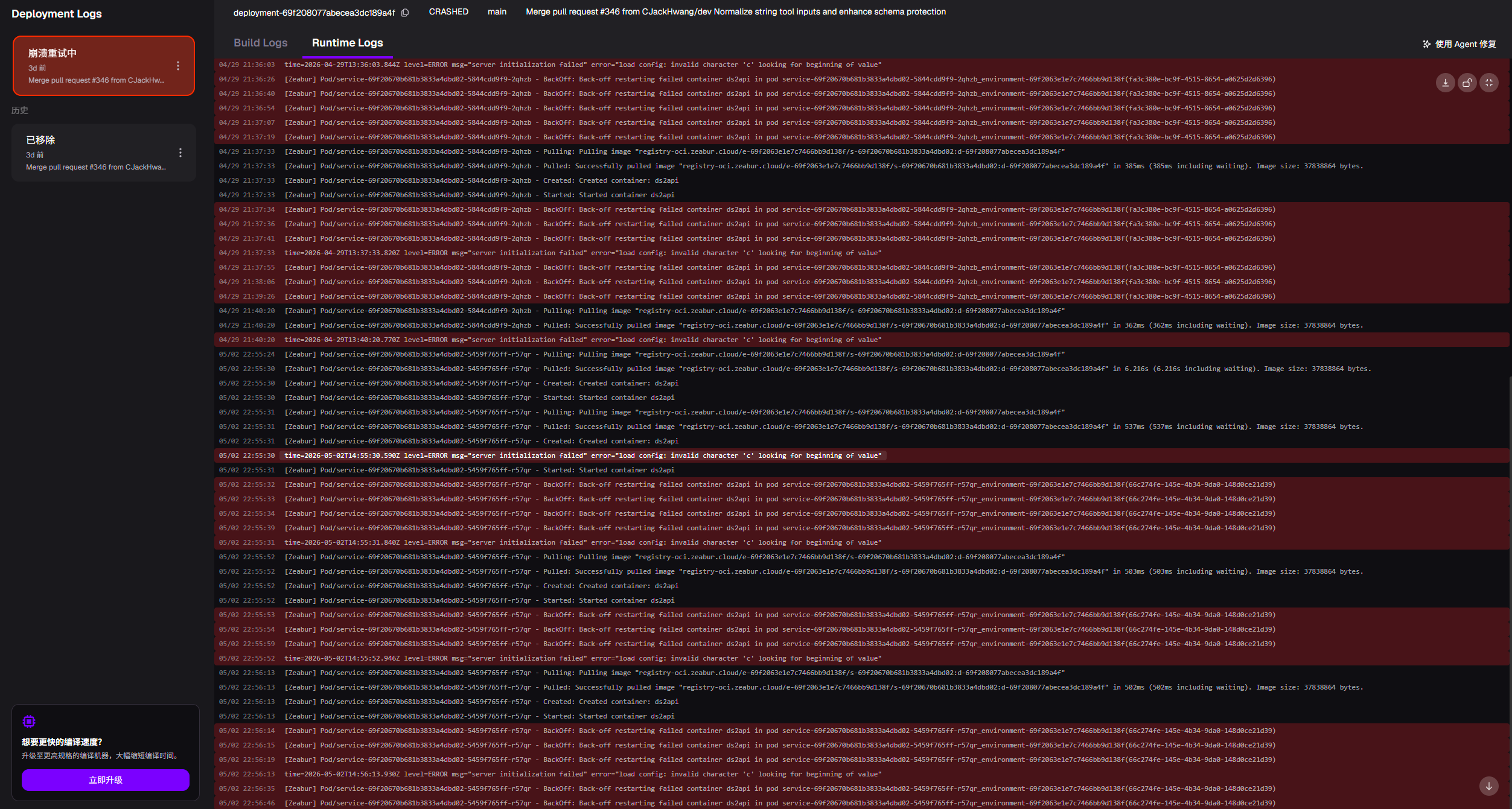This screenshot has height=809, width=1512.
Task: Select the 04/29 21:40:20 ERROR log line
Action: click(x=862, y=340)
